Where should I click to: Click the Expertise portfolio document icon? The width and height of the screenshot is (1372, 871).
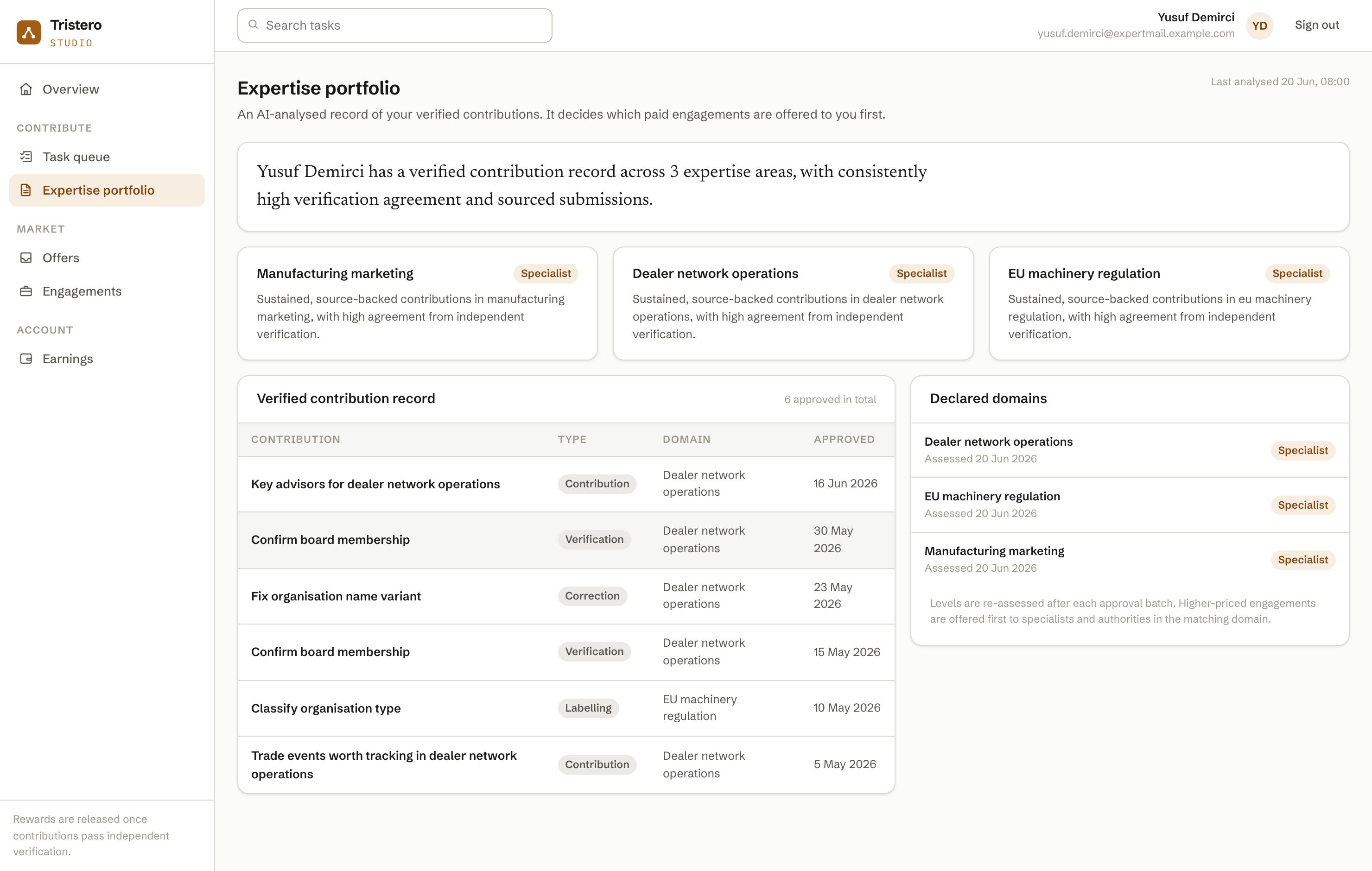[25, 190]
